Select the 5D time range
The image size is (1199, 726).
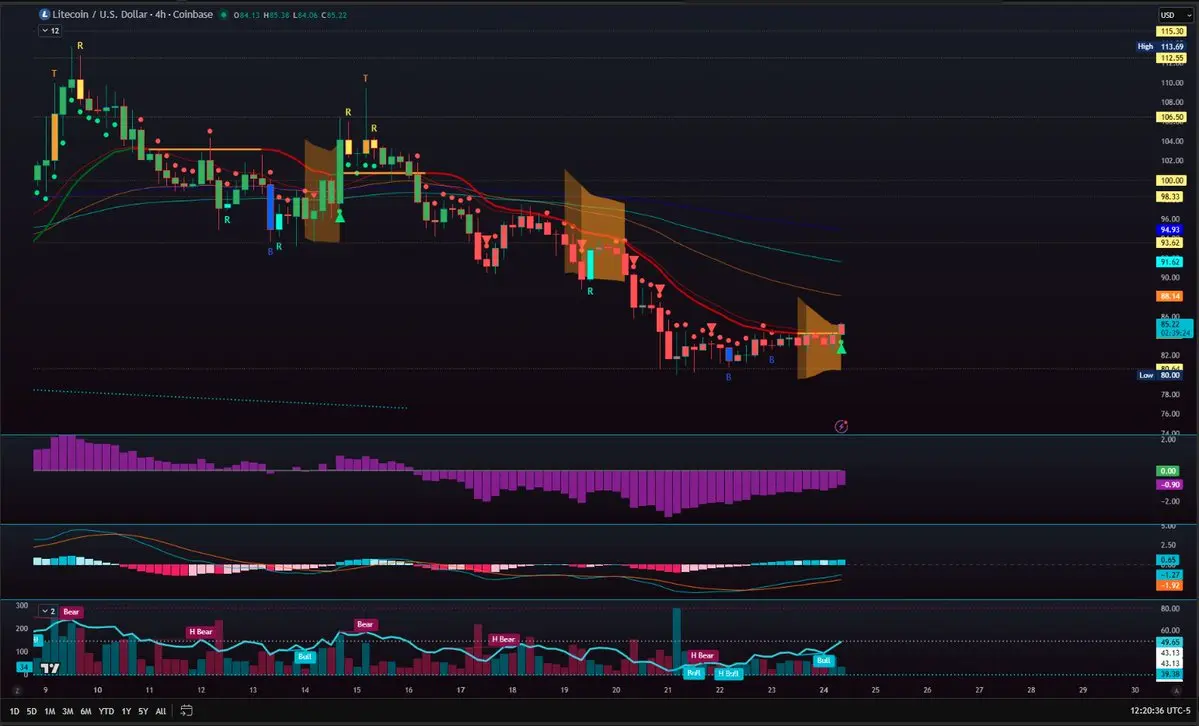click(x=31, y=711)
